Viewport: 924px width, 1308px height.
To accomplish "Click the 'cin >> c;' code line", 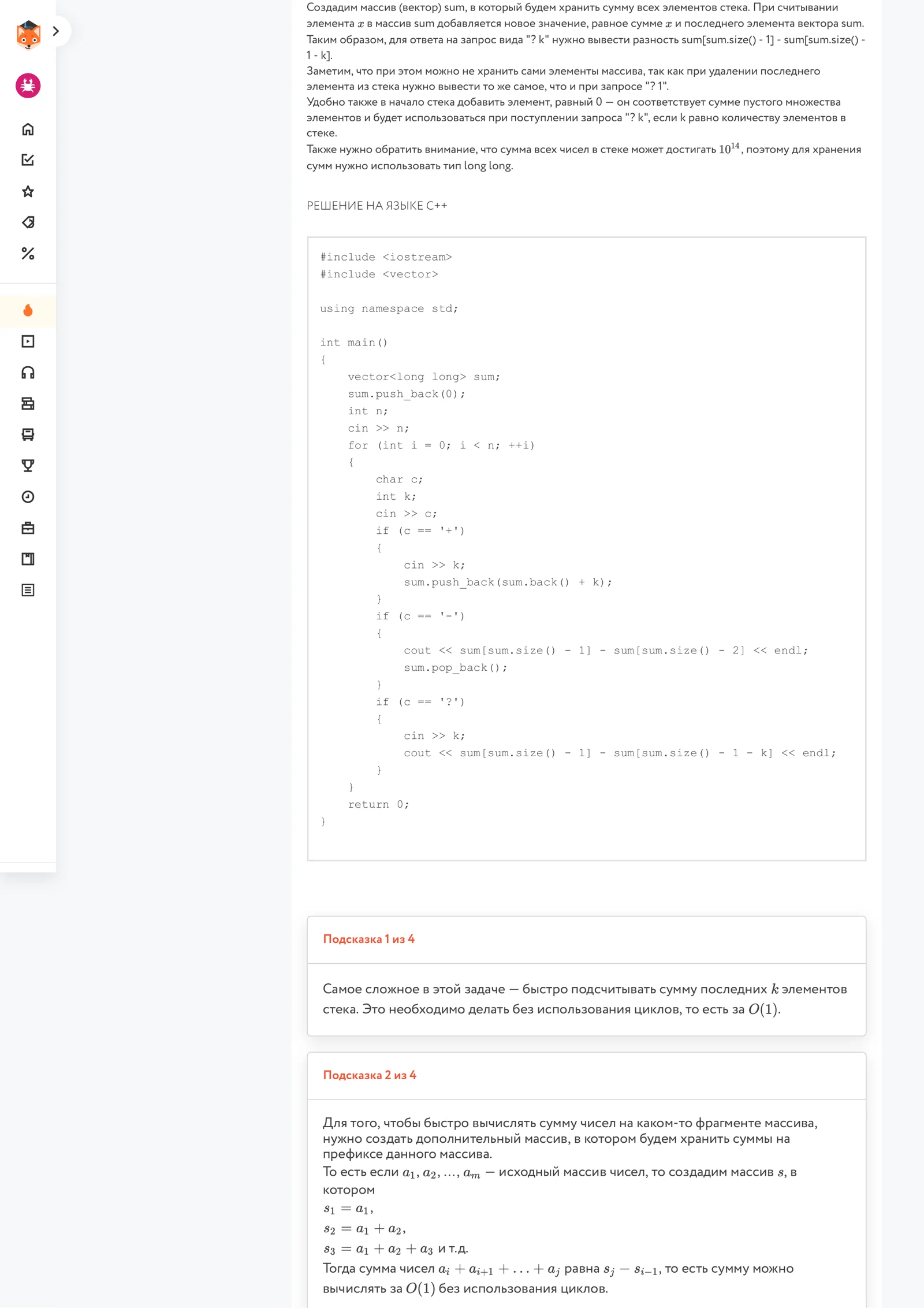I will pyautogui.click(x=406, y=514).
